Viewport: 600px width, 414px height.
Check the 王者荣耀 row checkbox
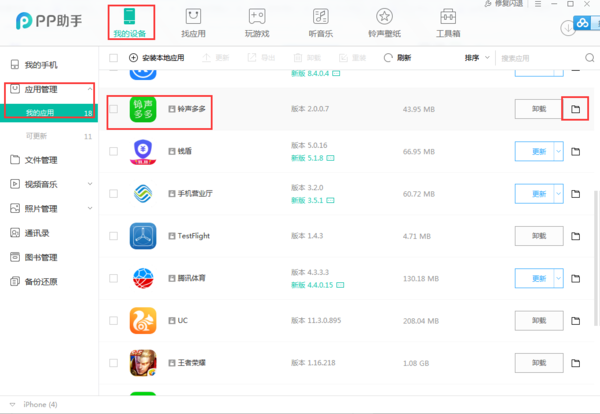(x=114, y=363)
